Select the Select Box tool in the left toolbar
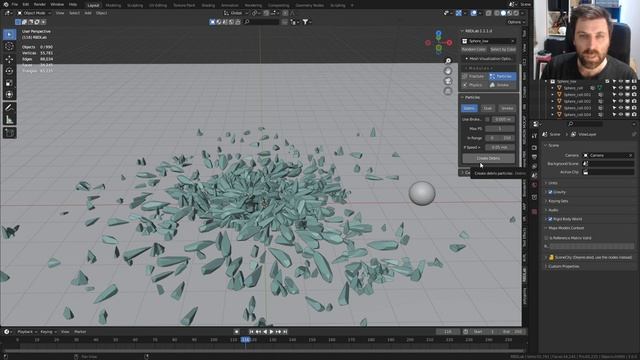 click(9, 35)
